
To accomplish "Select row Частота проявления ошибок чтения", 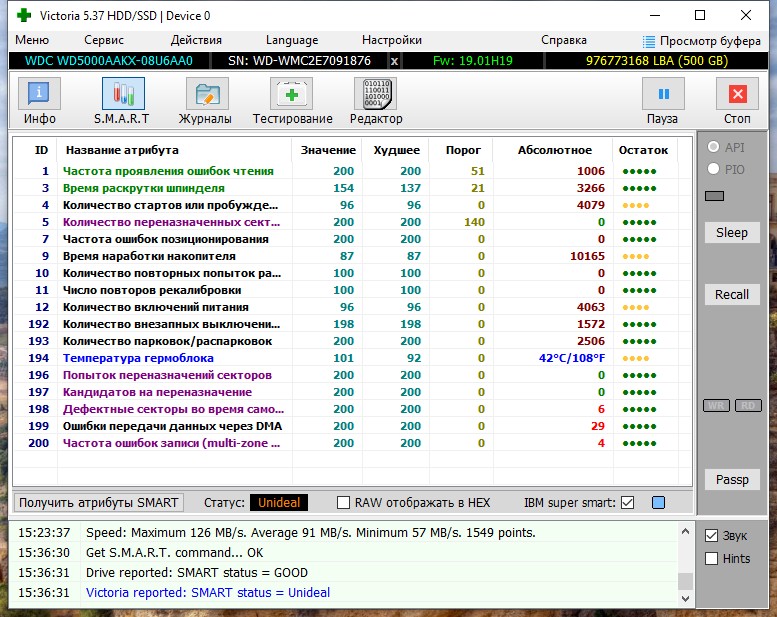I will (353, 171).
